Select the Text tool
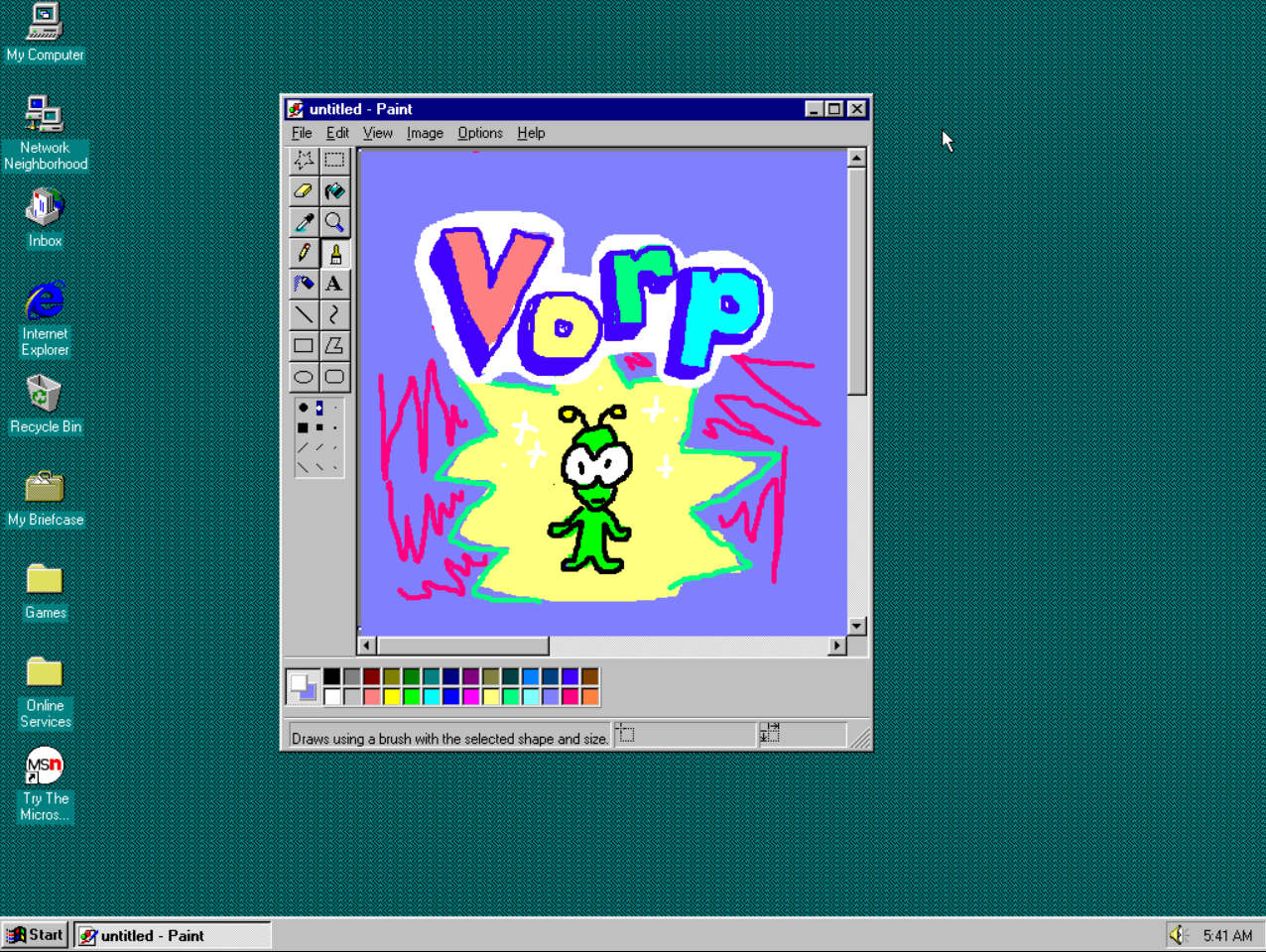The height and width of the screenshot is (952, 1266). (x=334, y=284)
